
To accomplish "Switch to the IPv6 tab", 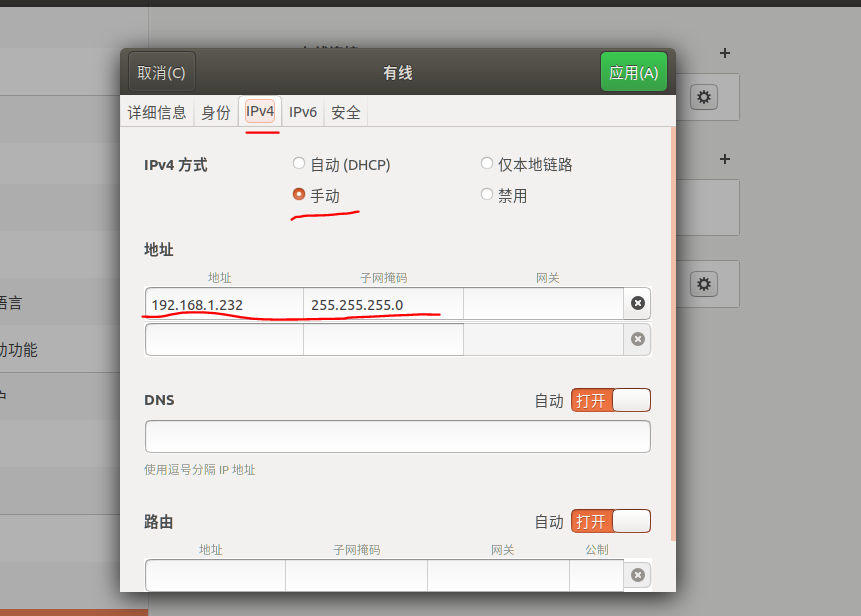I will point(303,112).
